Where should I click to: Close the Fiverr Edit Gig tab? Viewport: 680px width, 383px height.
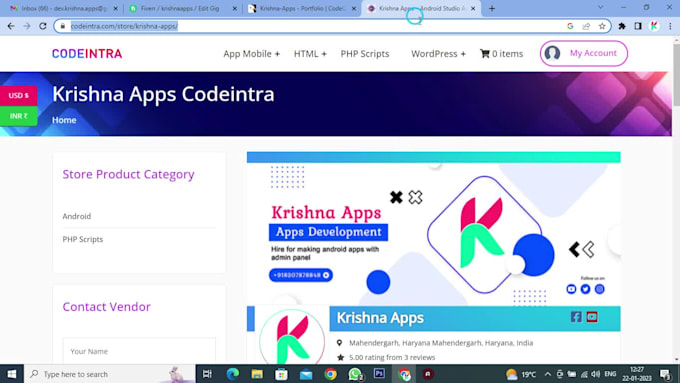(x=235, y=8)
